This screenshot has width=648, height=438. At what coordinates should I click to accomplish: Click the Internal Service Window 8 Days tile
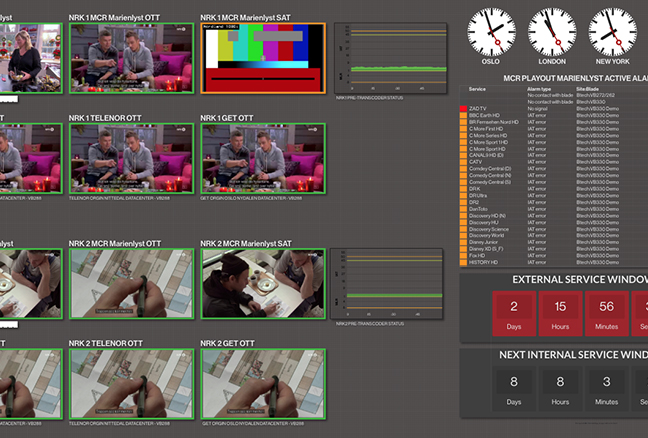coord(514,389)
